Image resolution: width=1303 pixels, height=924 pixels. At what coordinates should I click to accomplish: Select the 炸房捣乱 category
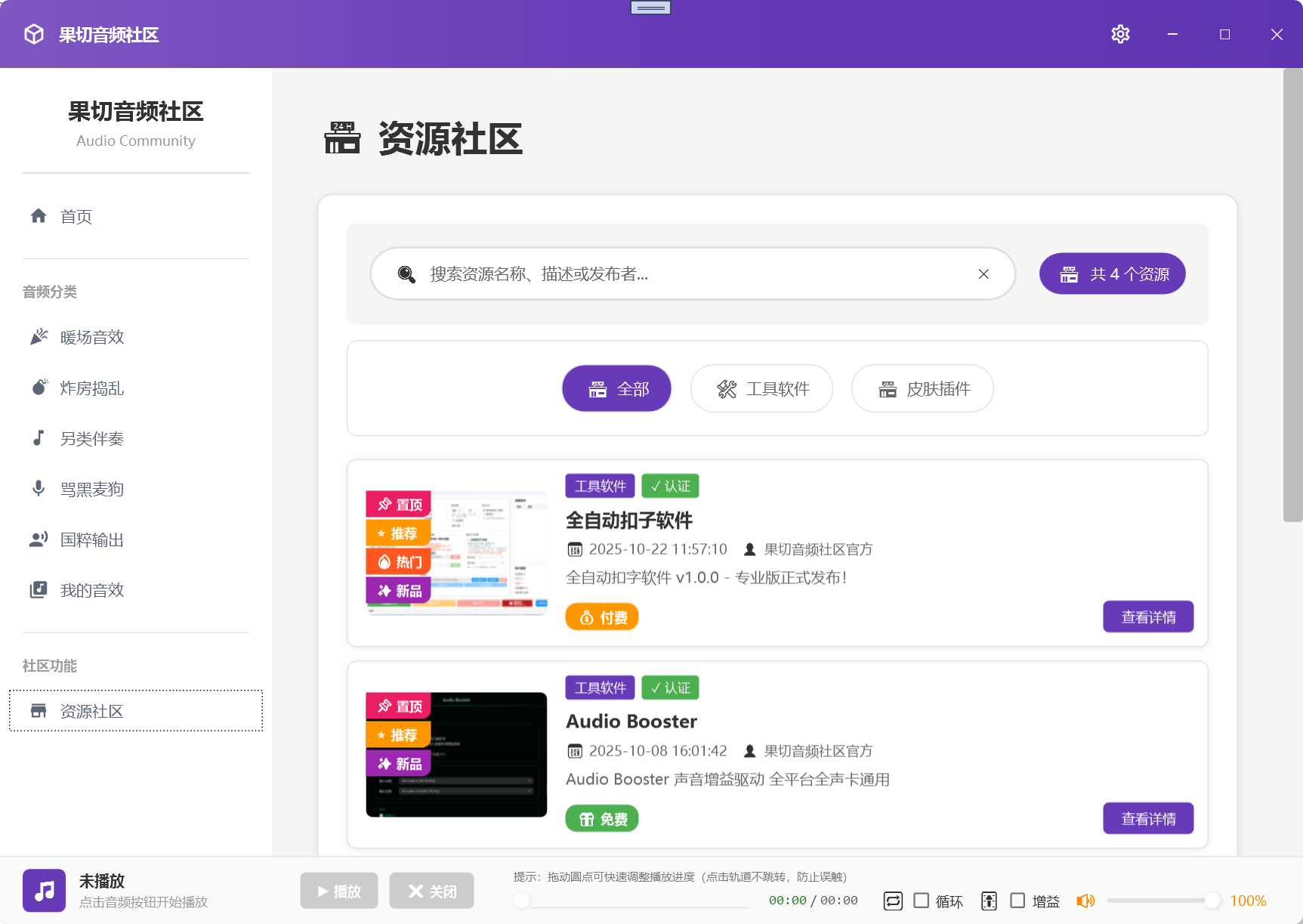[91, 388]
